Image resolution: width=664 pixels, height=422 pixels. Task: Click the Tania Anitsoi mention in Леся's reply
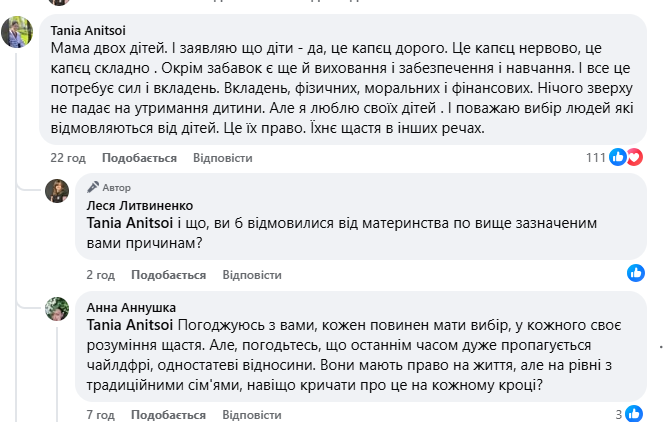[132, 223]
